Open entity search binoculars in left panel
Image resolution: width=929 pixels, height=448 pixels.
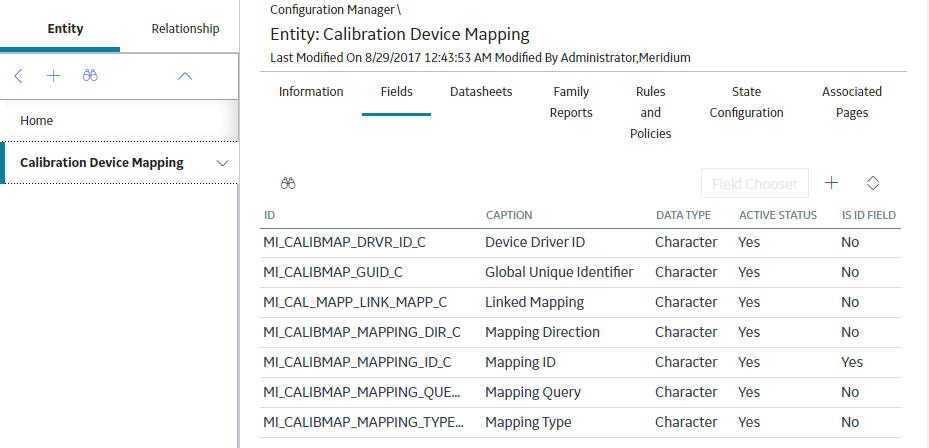90,75
